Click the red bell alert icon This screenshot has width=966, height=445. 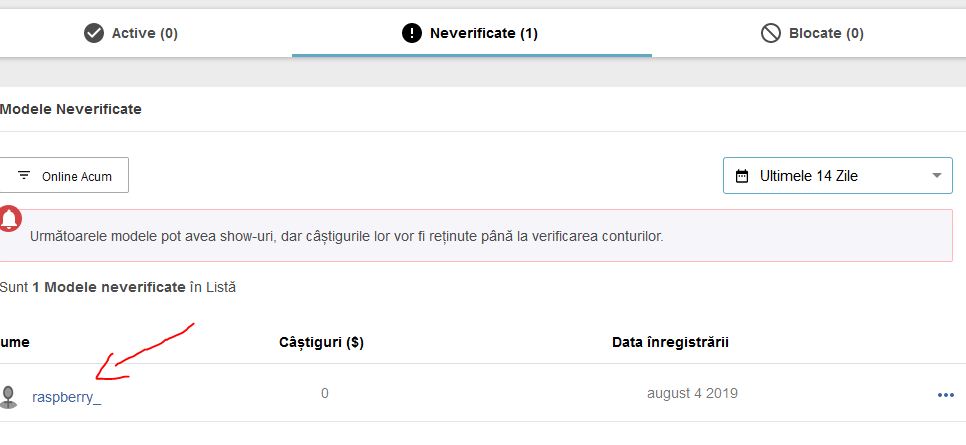pyautogui.click(x=10, y=218)
